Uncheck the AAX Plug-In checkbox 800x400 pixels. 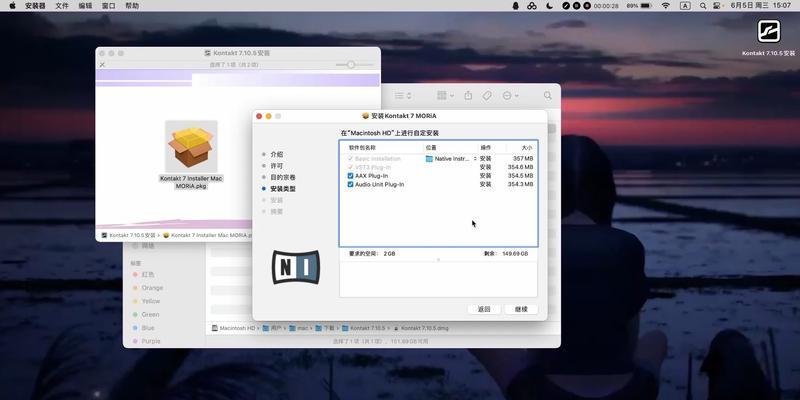350,176
